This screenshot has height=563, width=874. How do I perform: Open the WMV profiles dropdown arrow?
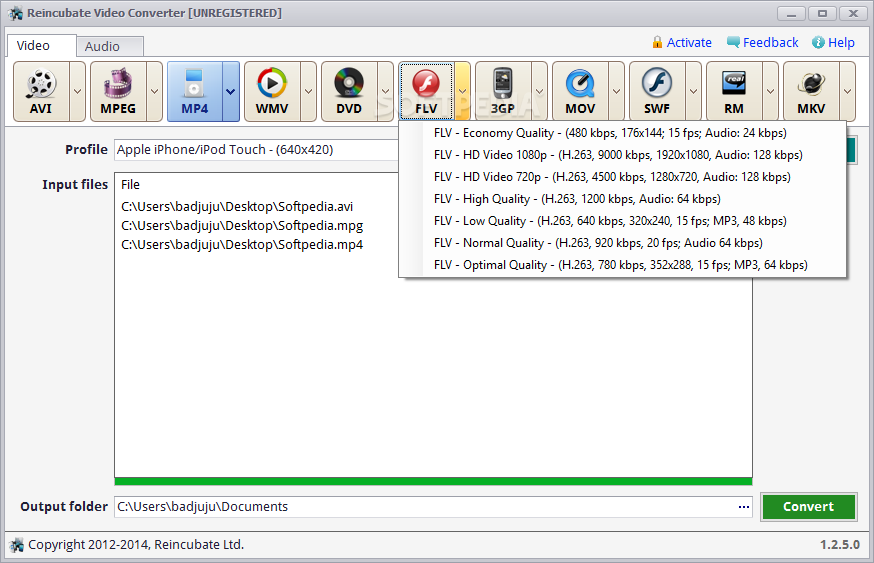click(x=308, y=91)
